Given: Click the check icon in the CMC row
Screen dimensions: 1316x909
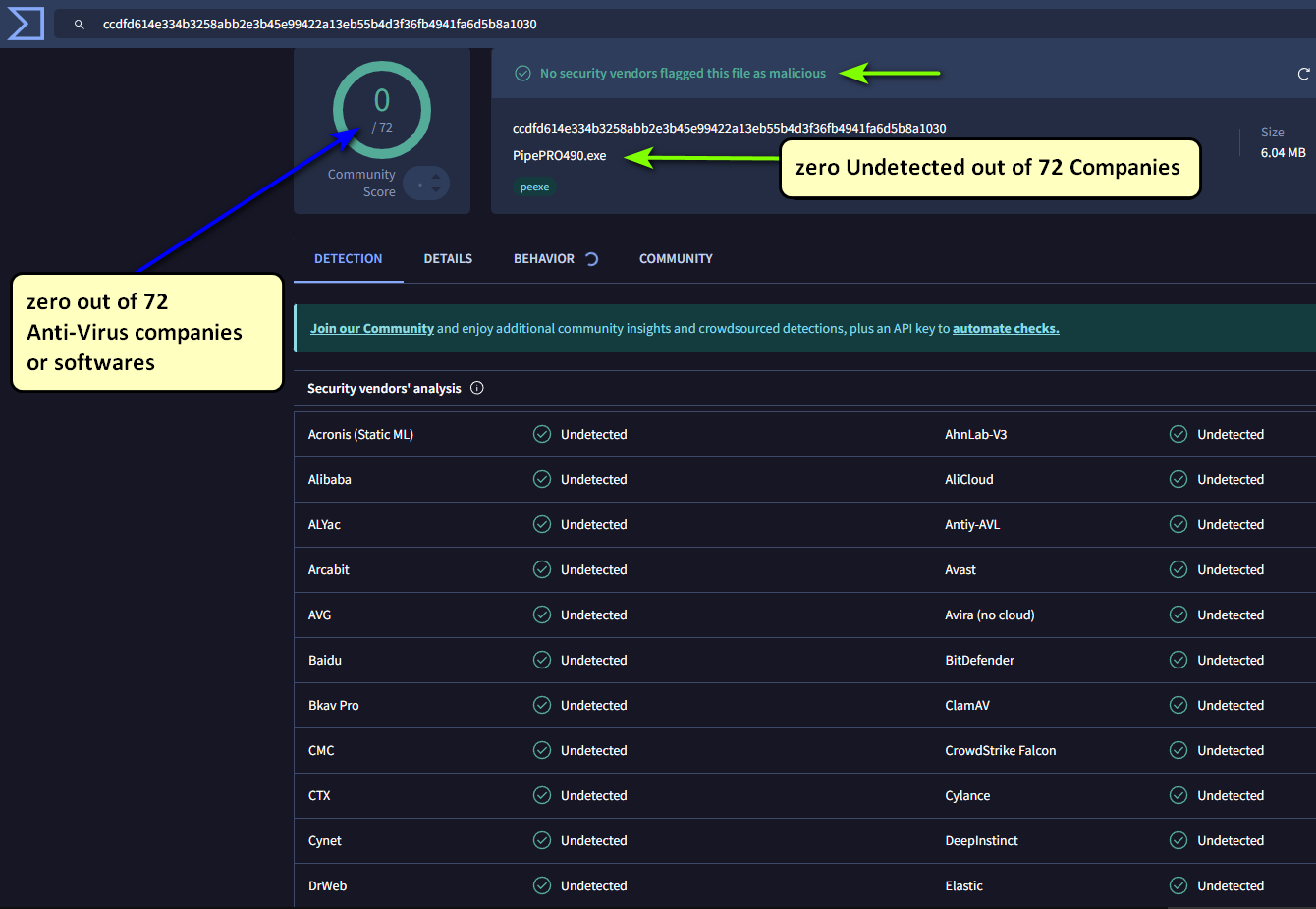Looking at the screenshot, I should pyautogui.click(x=542, y=750).
